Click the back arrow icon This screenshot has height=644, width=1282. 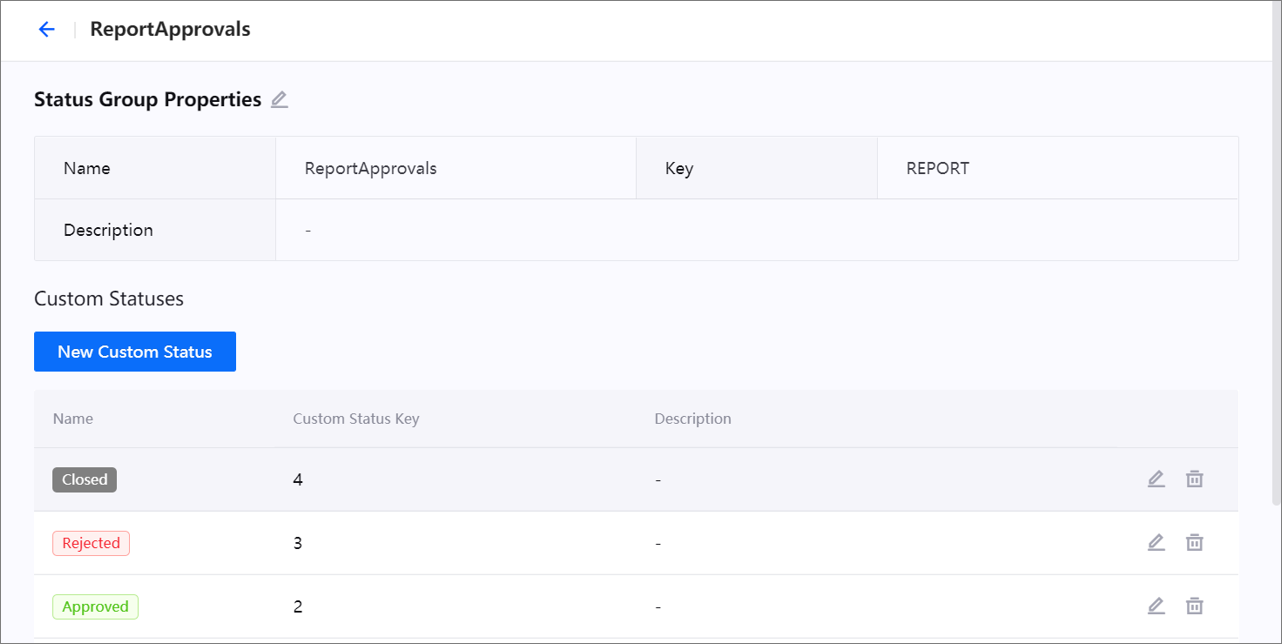click(x=46, y=30)
